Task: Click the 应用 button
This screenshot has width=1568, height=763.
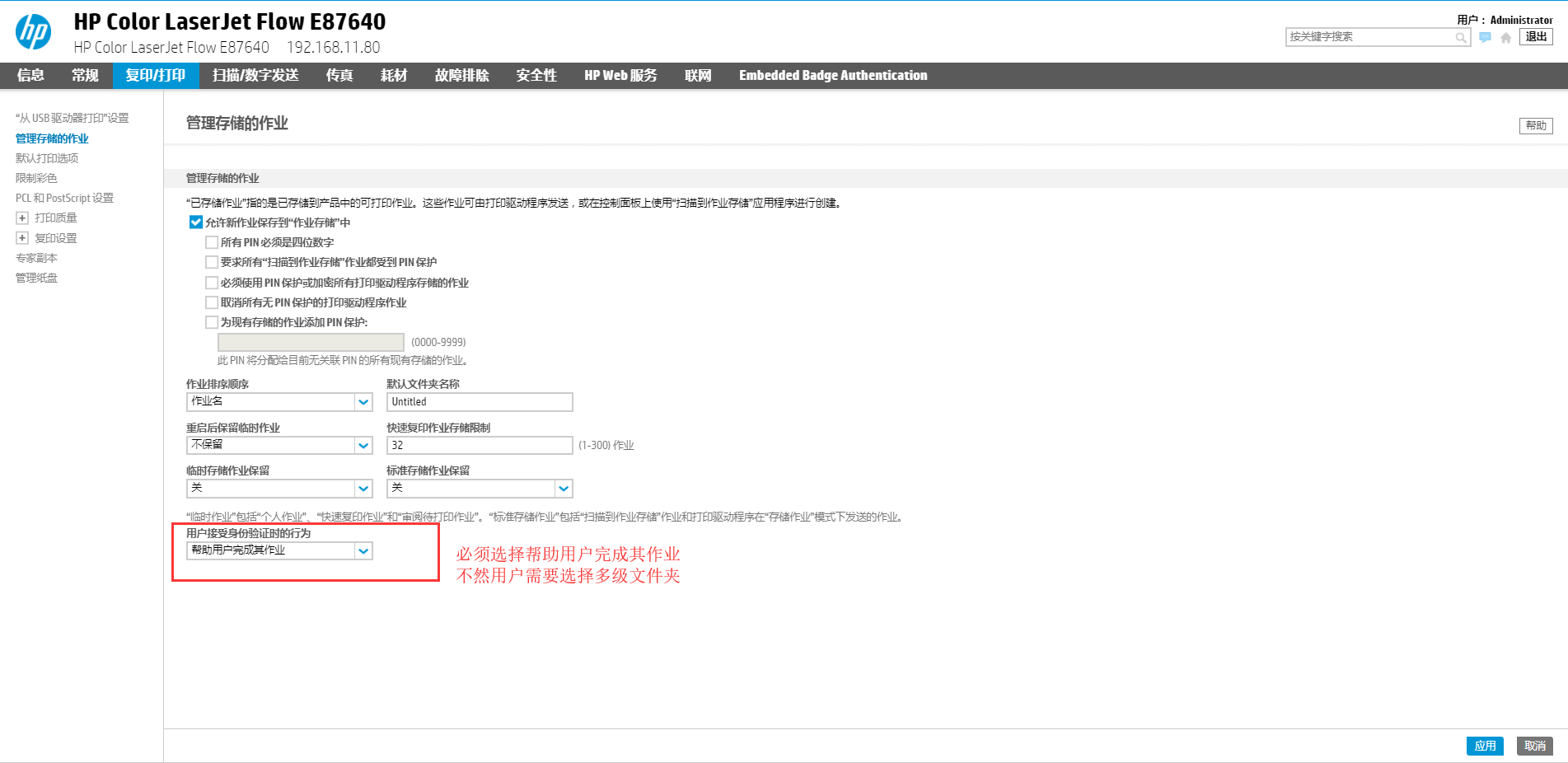Action: (x=1485, y=746)
